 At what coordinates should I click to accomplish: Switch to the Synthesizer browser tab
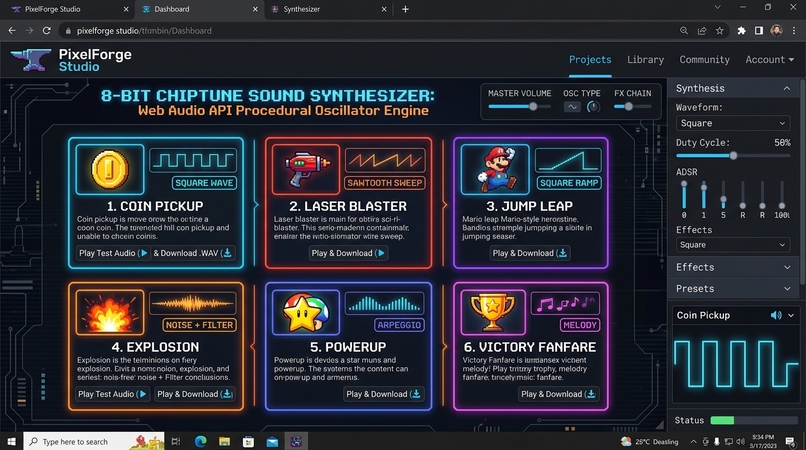[x=328, y=9]
